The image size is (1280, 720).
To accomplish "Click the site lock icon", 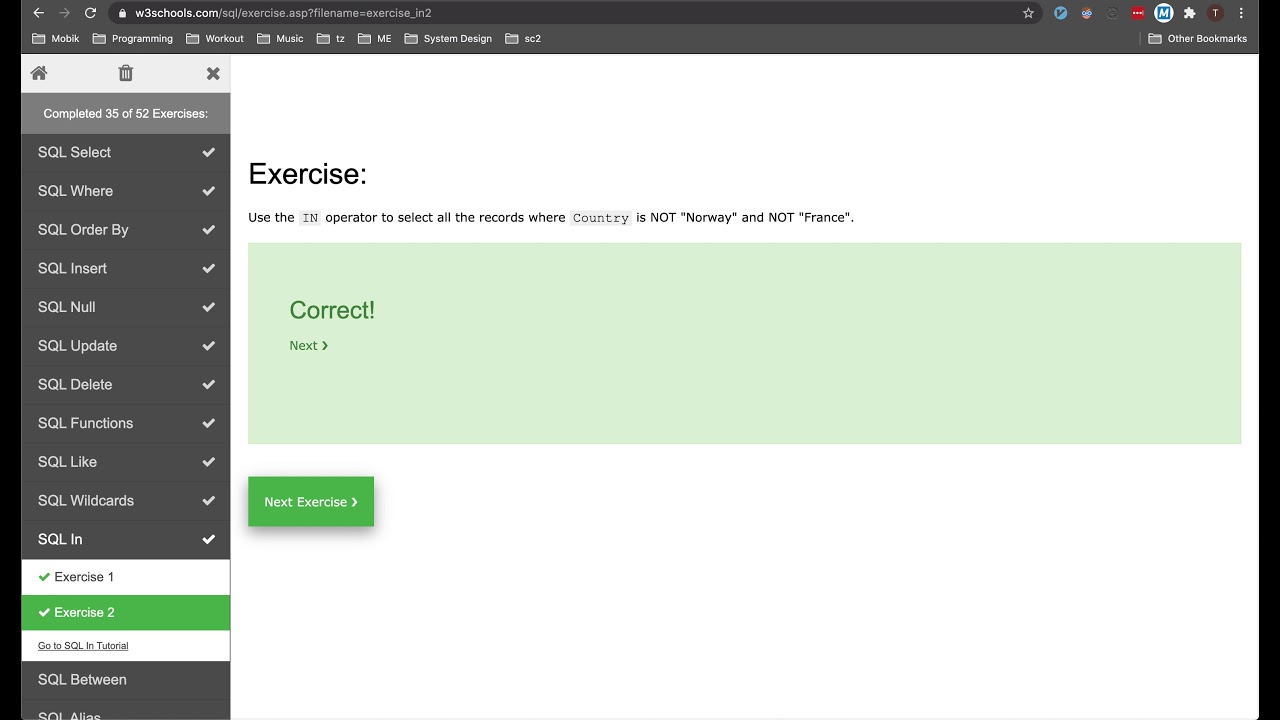I will (122, 13).
